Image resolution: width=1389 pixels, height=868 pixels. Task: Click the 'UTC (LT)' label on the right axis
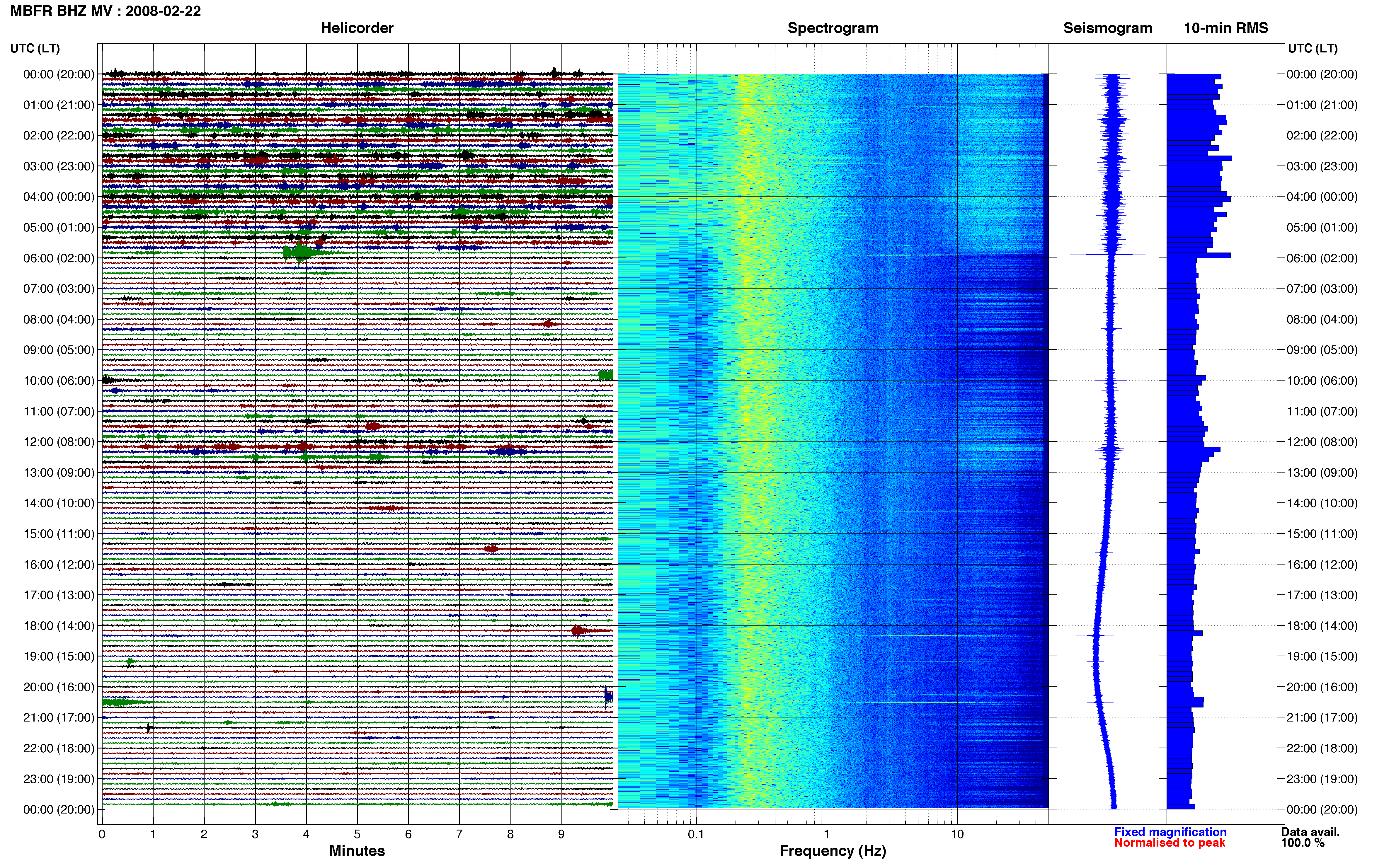tap(1313, 48)
